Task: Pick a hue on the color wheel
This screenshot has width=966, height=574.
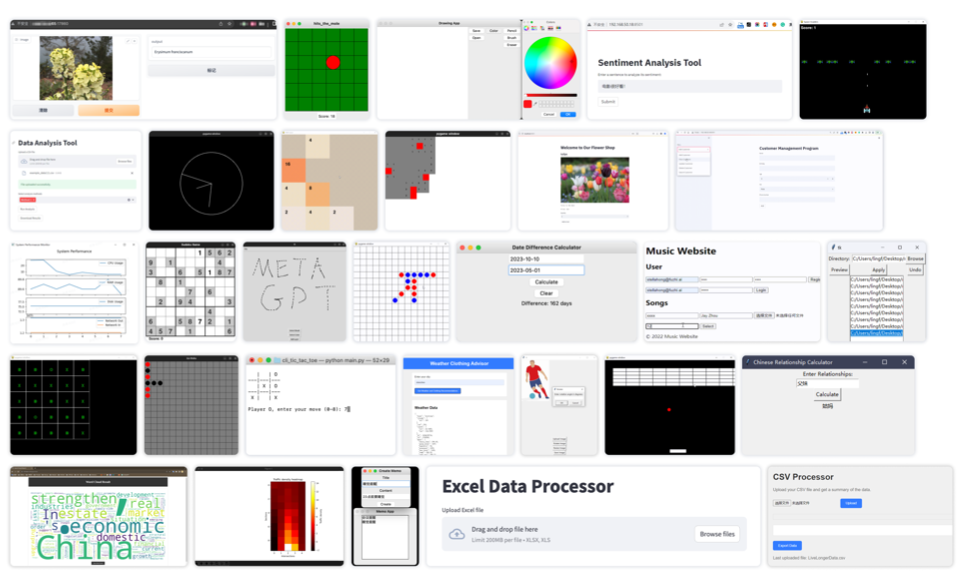Action: 550,63
